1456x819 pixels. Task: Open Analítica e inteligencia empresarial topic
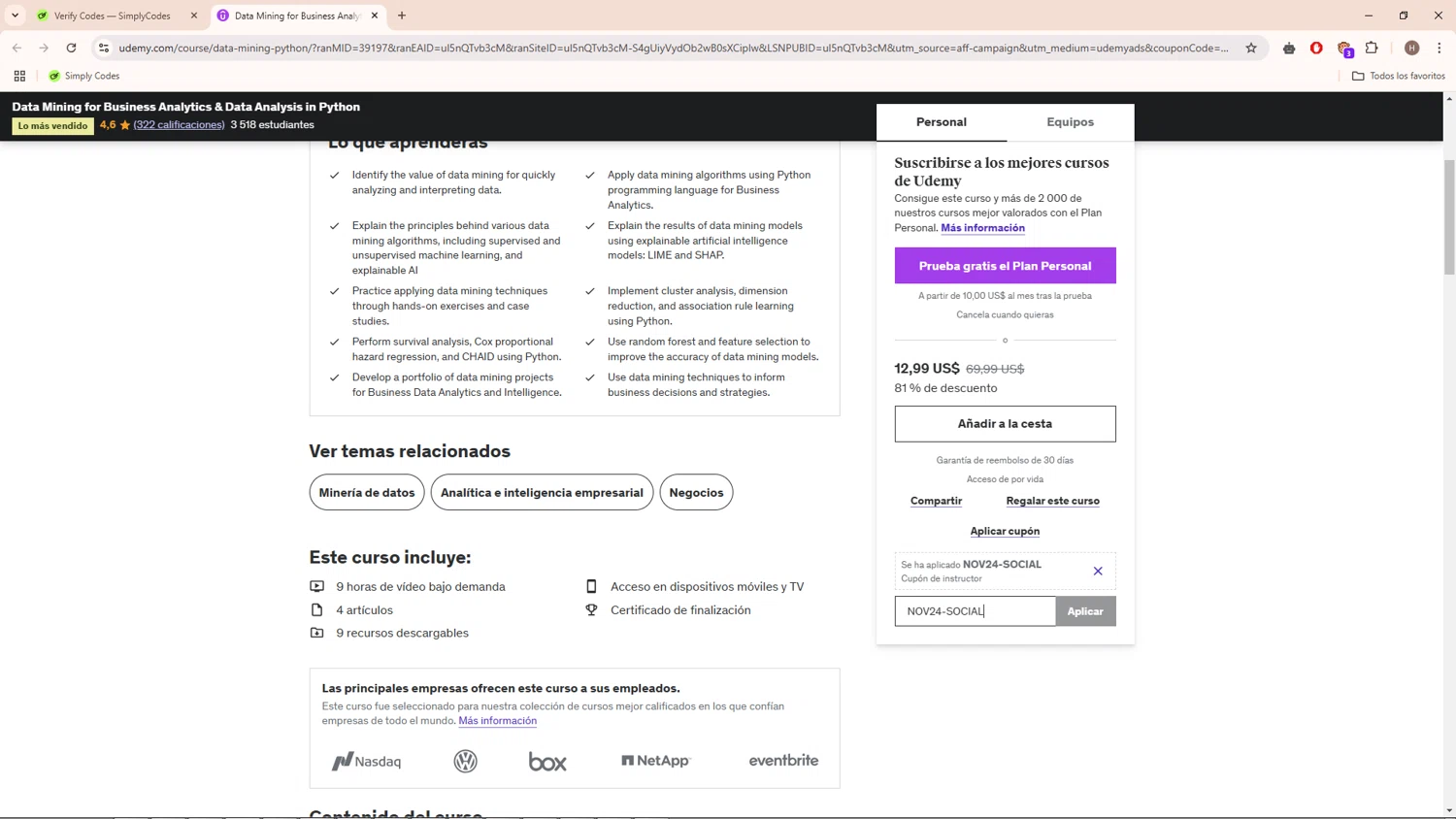[542, 492]
